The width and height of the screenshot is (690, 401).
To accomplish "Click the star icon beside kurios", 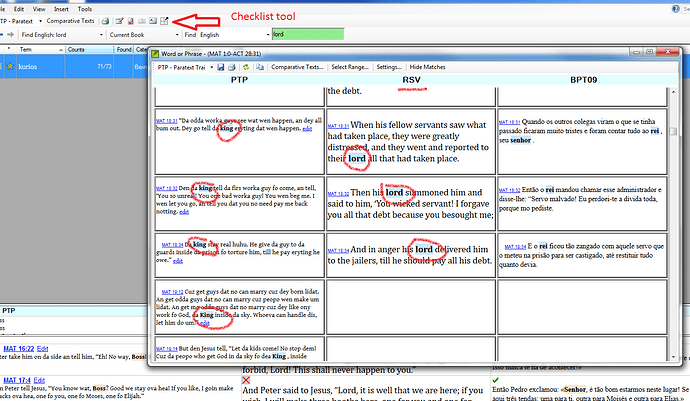I will click(x=10, y=66).
